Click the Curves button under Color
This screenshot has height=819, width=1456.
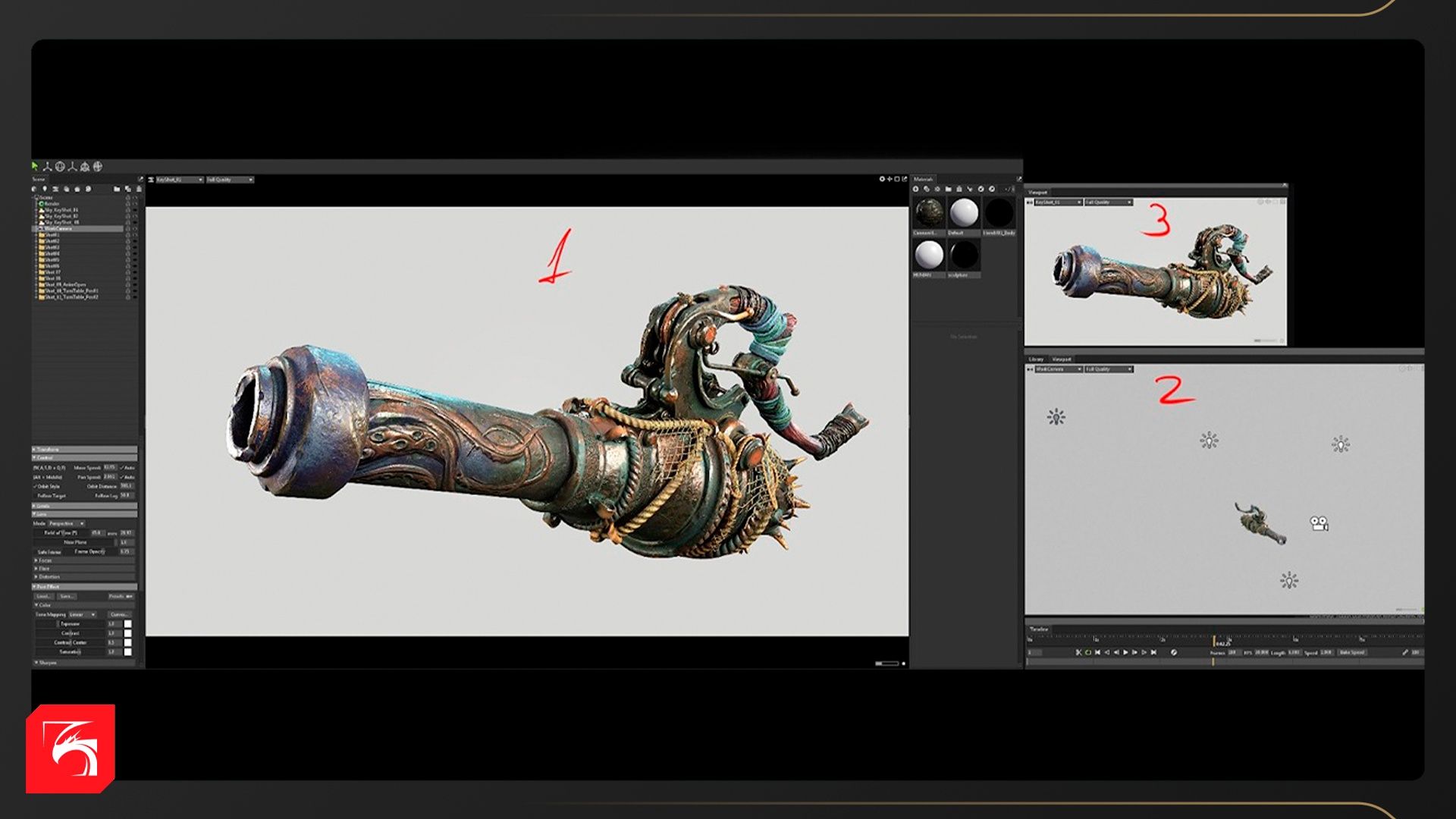[120, 614]
